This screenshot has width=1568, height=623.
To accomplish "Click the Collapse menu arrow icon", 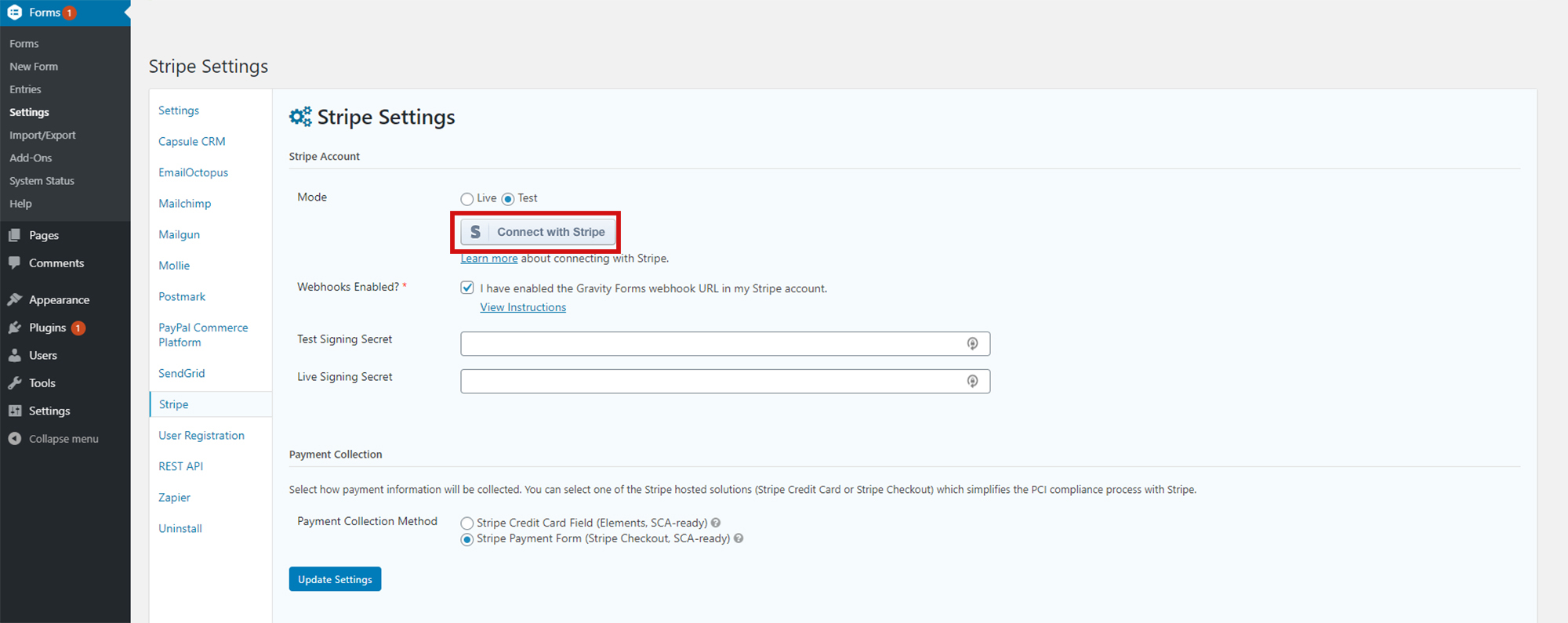I will (x=15, y=439).
